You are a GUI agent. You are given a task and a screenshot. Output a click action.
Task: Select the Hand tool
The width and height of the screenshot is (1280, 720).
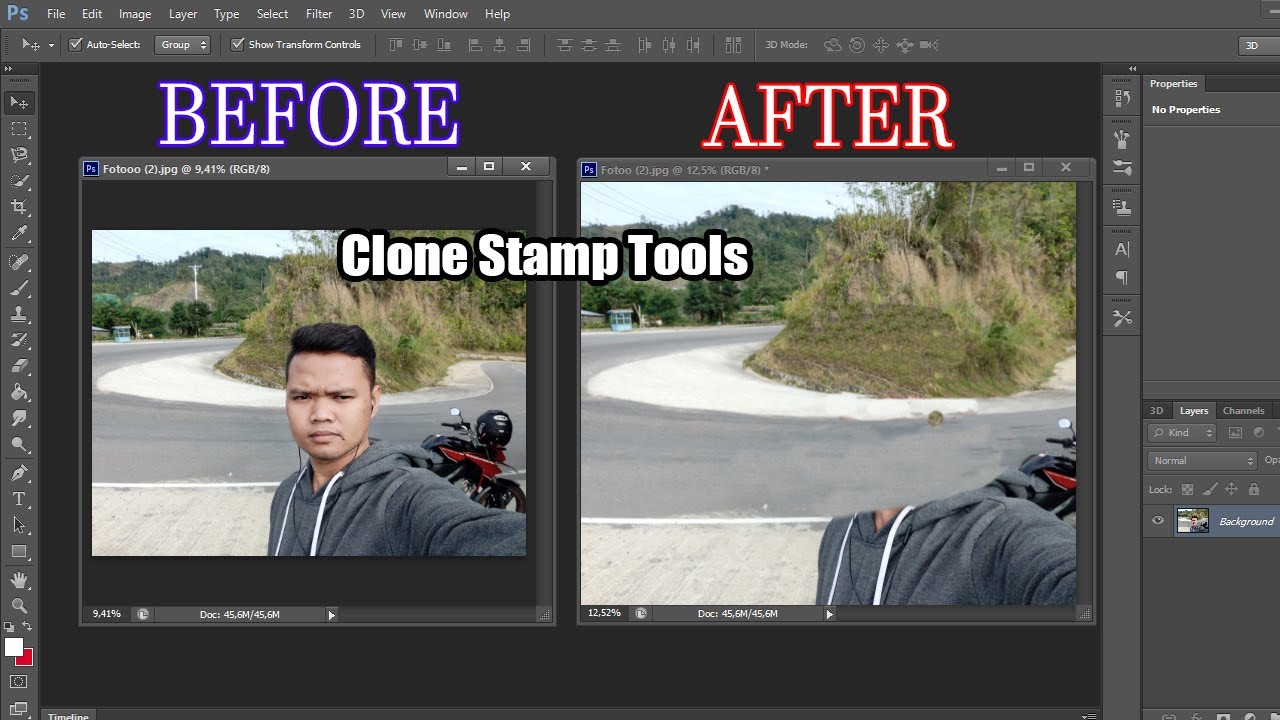(19, 579)
